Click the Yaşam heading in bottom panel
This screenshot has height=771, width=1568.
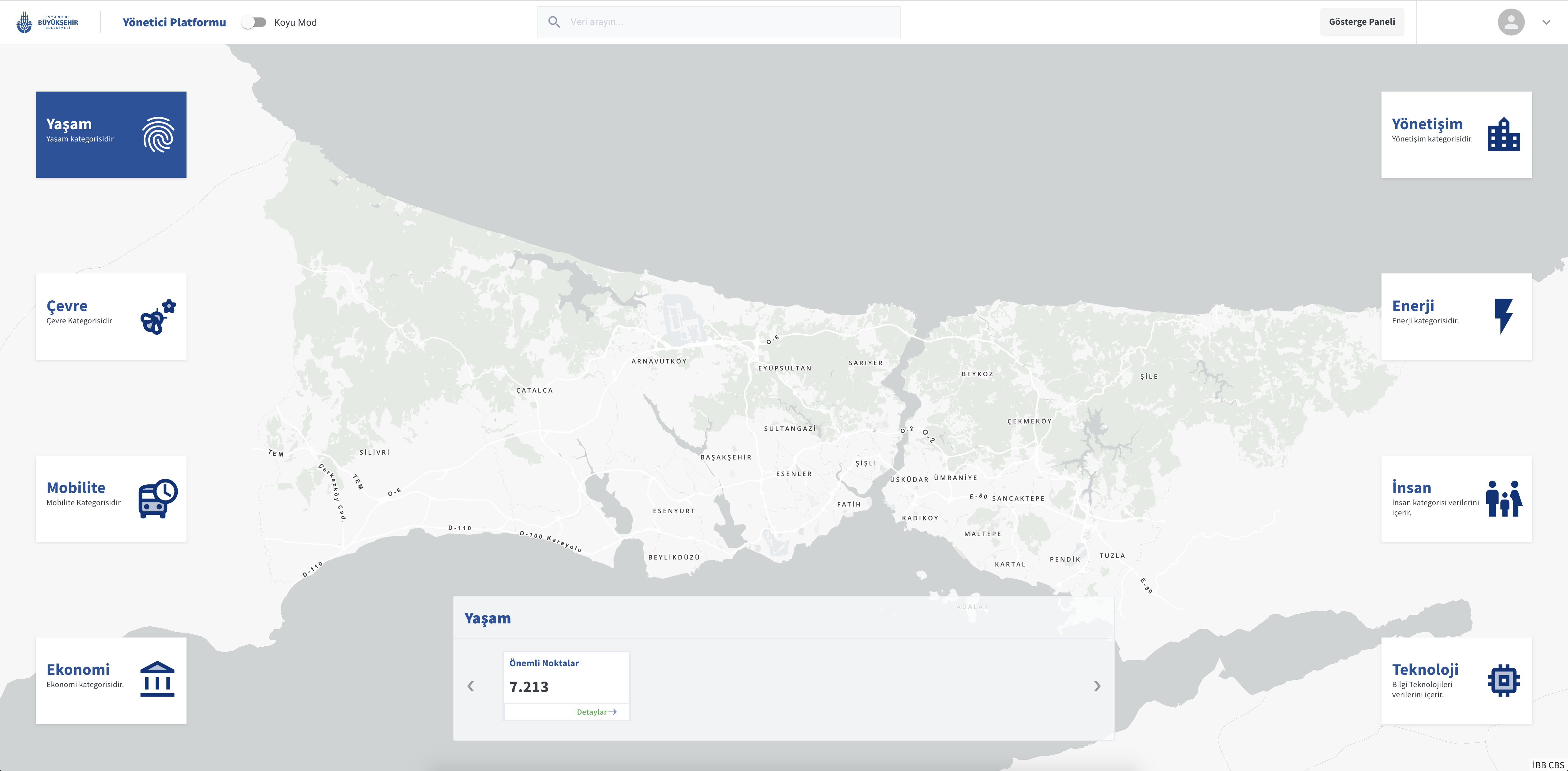488,619
